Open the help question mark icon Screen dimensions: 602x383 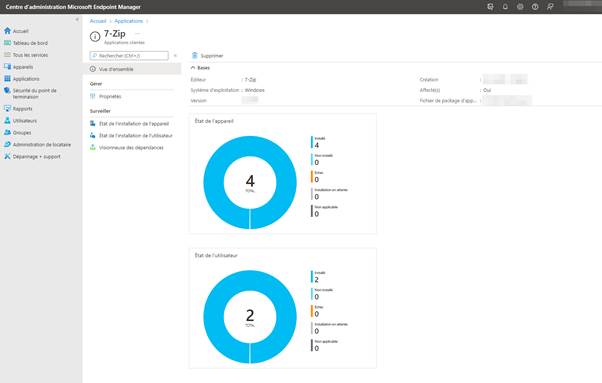pyautogui.click(x=535, y=7)
